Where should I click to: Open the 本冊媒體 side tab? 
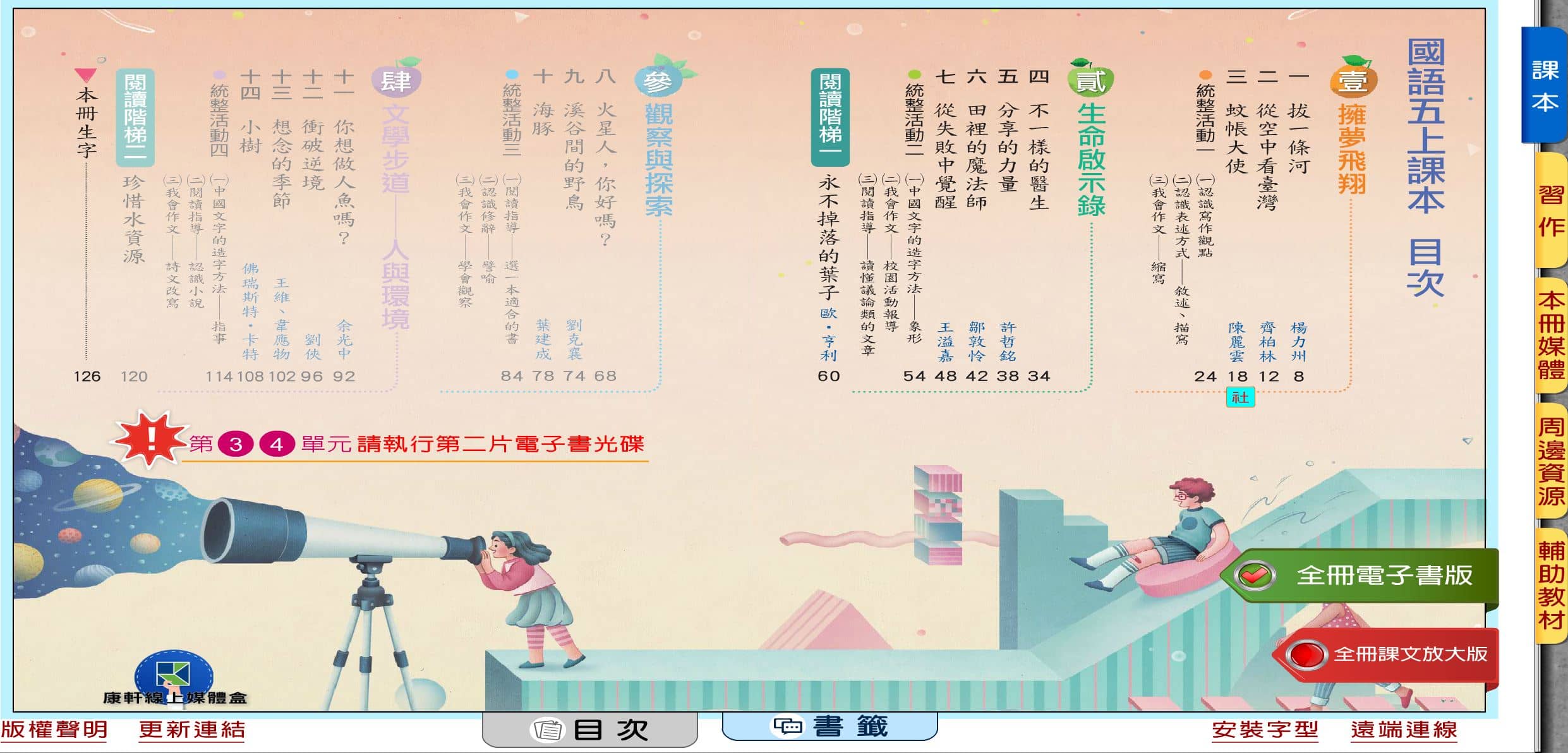point(1551,335)
